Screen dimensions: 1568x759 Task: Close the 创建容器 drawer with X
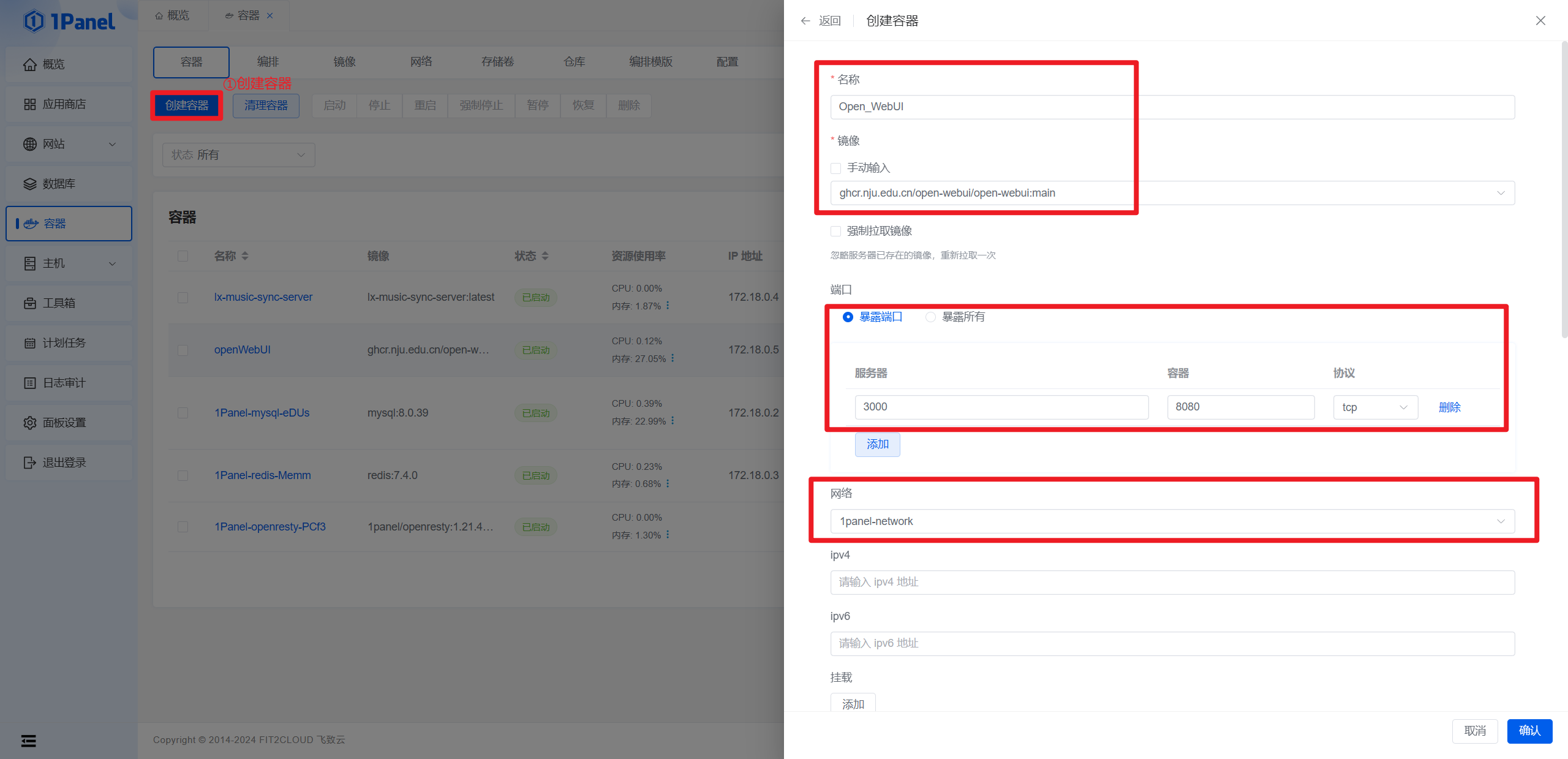click(x=1540, y=21)
